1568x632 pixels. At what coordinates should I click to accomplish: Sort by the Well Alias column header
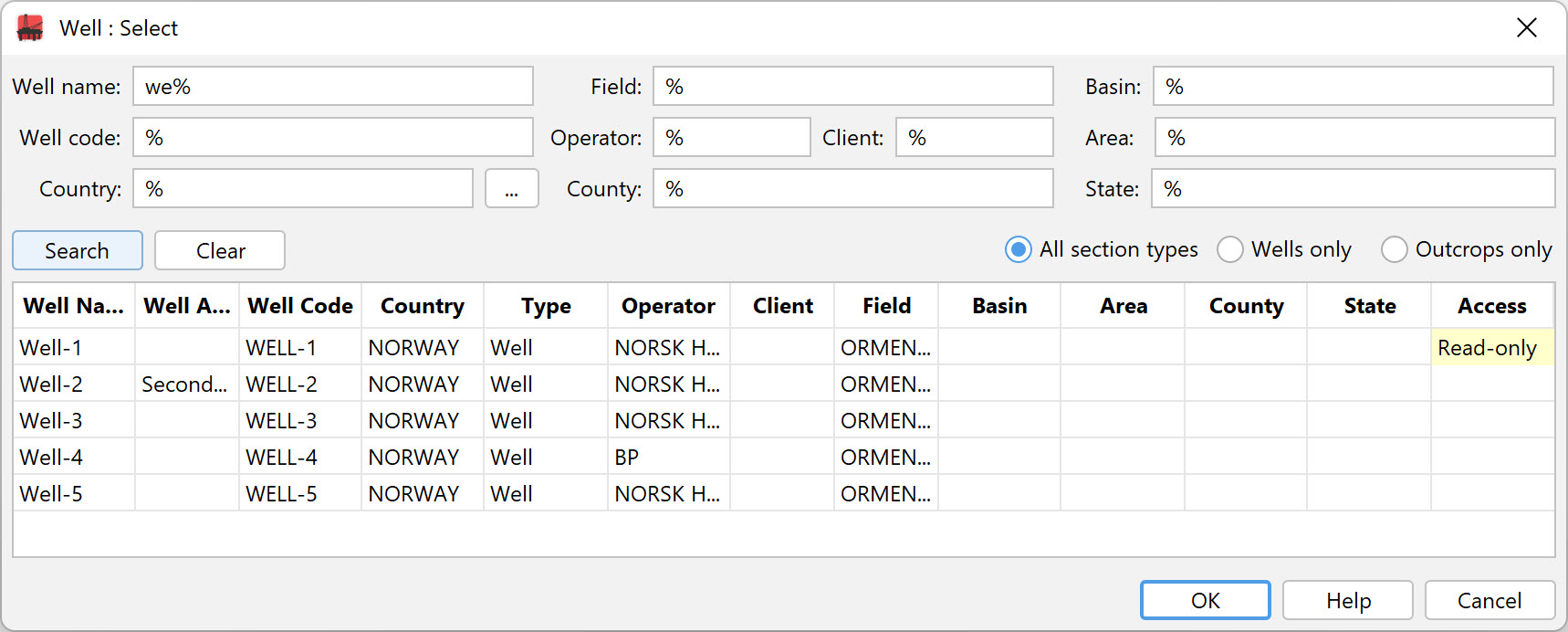point(187,306)
